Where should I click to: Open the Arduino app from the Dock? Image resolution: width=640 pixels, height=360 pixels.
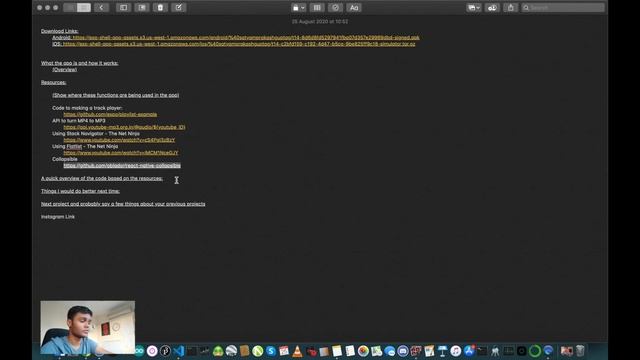139,351
